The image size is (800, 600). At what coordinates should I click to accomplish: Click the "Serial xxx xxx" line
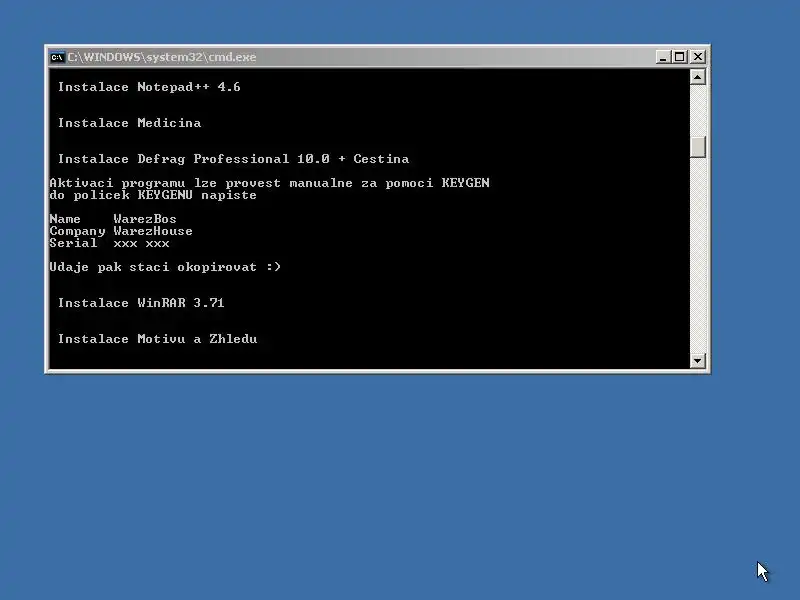[x=109, y=243]
